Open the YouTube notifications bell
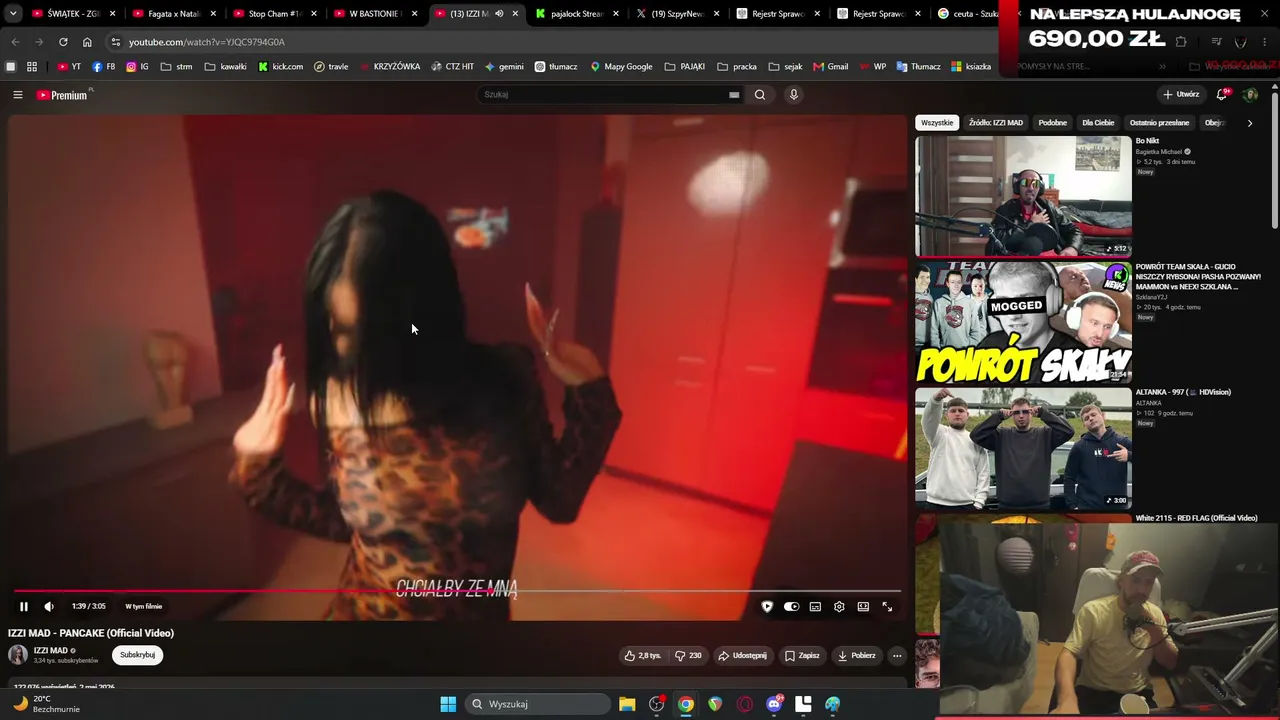1280x720 pixels. (x=1222, y=95)
